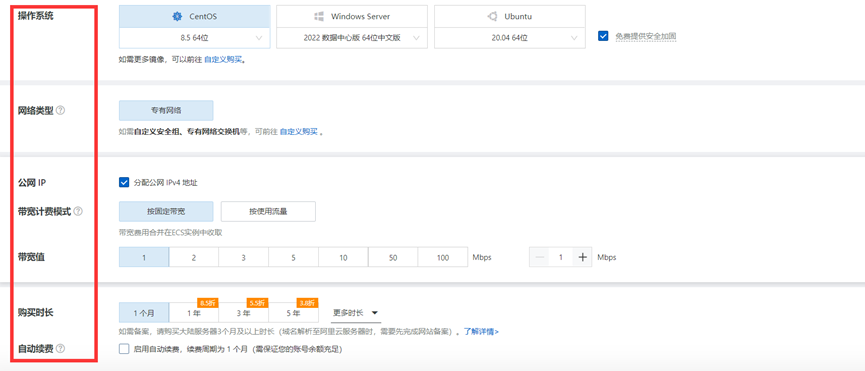Open the 了解详情 link
The image size is (865, 371).
coord(481,332)
